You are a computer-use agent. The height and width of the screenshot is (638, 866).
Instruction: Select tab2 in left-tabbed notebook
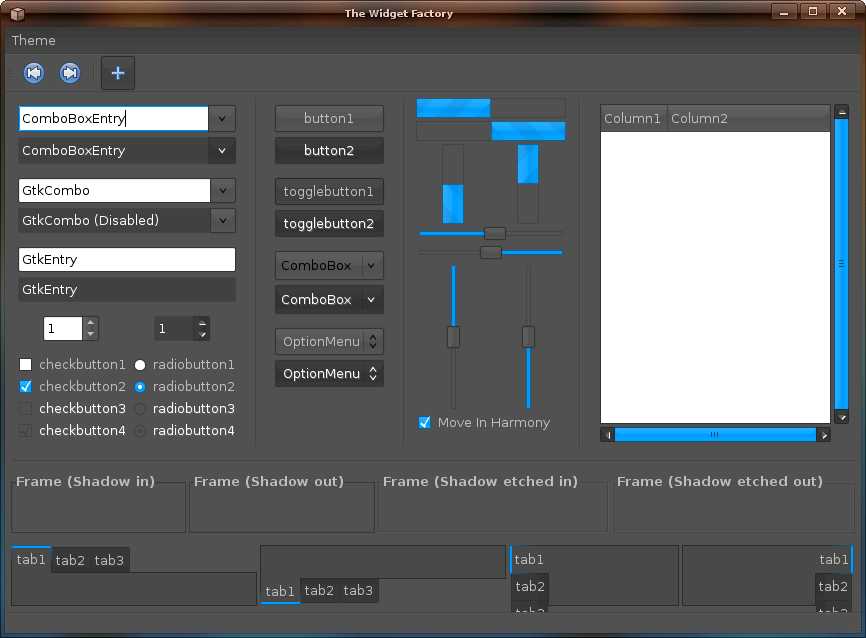[530, 586]
